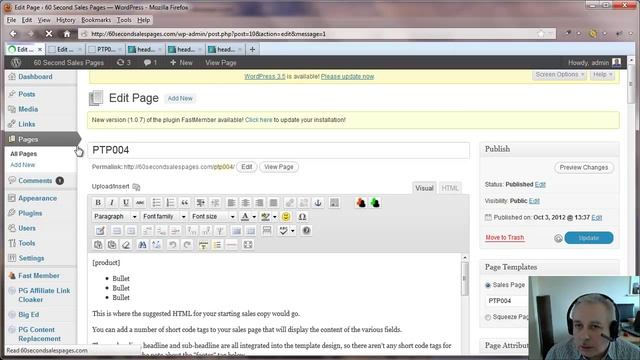This screenshot has width=640, height=360.
Task: Open Fast Member in the admin sidebar
Action: [x=39, y=276]
